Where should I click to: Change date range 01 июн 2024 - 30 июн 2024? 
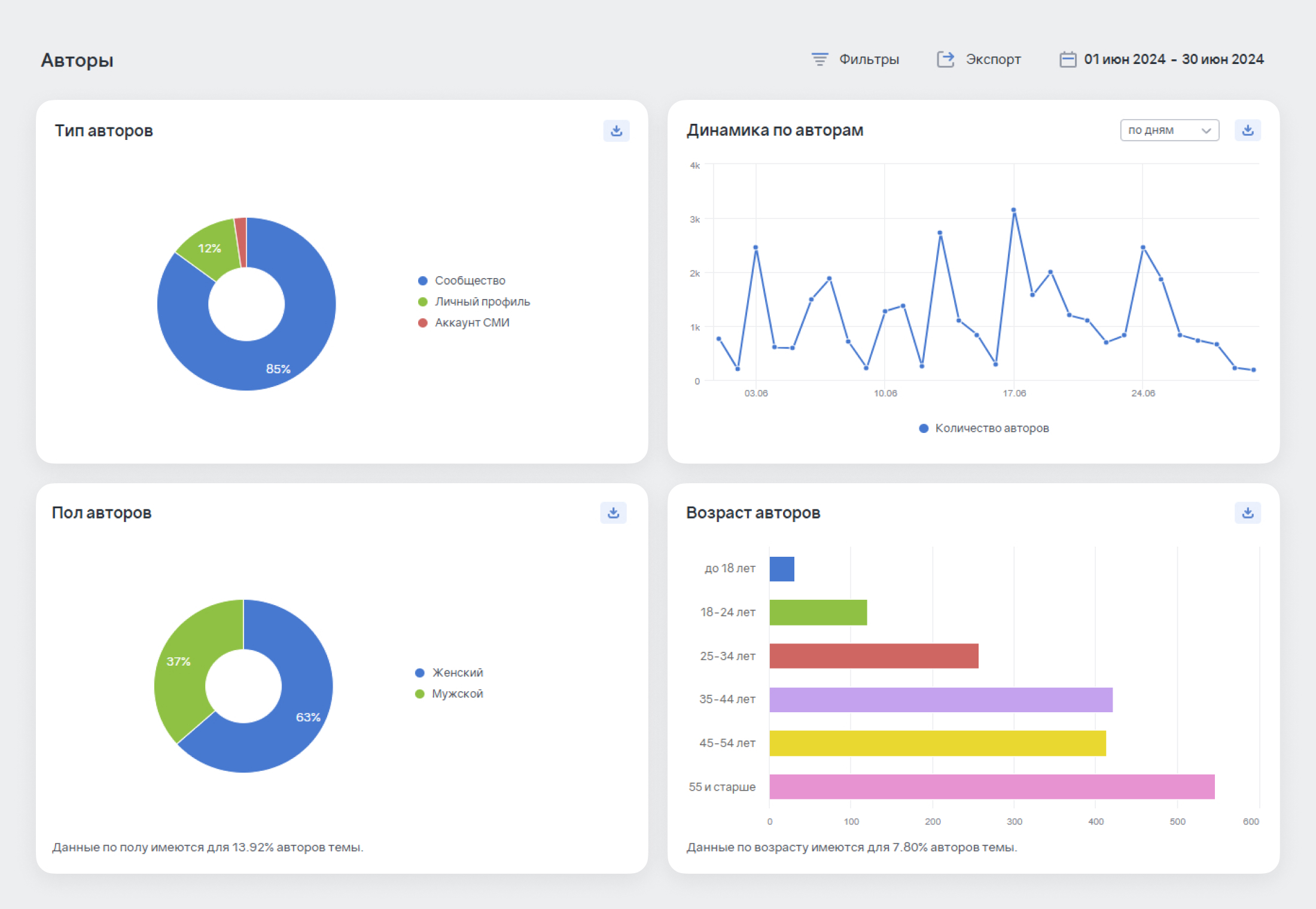(1174, 59)
